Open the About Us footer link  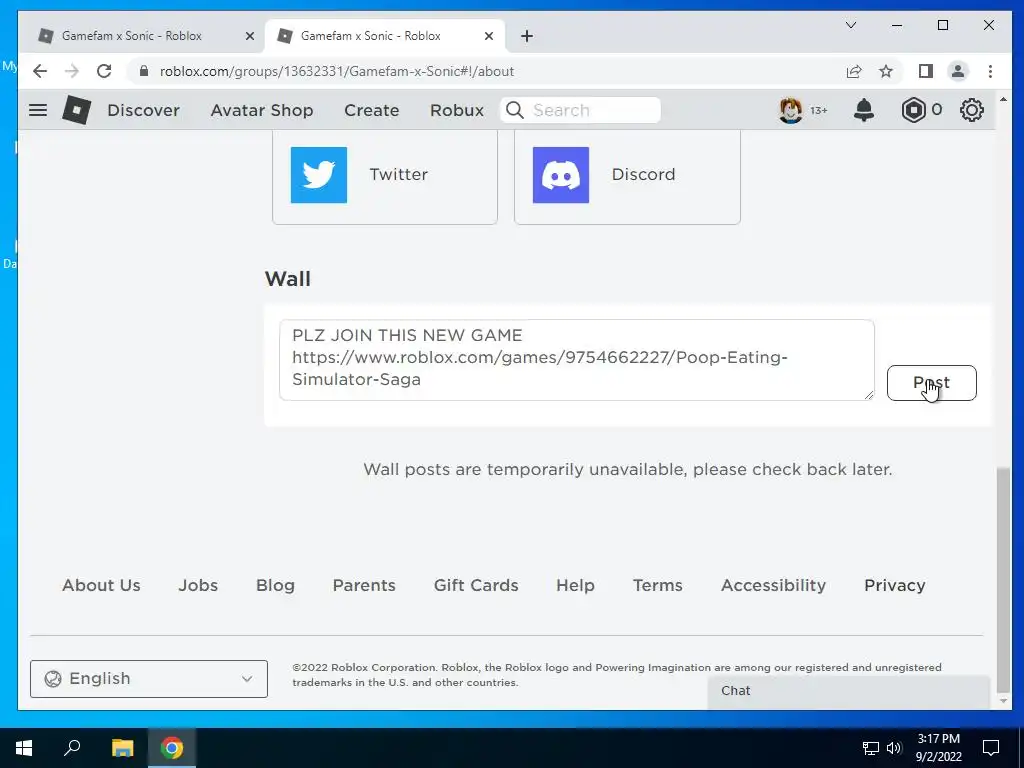click(101, 585)
